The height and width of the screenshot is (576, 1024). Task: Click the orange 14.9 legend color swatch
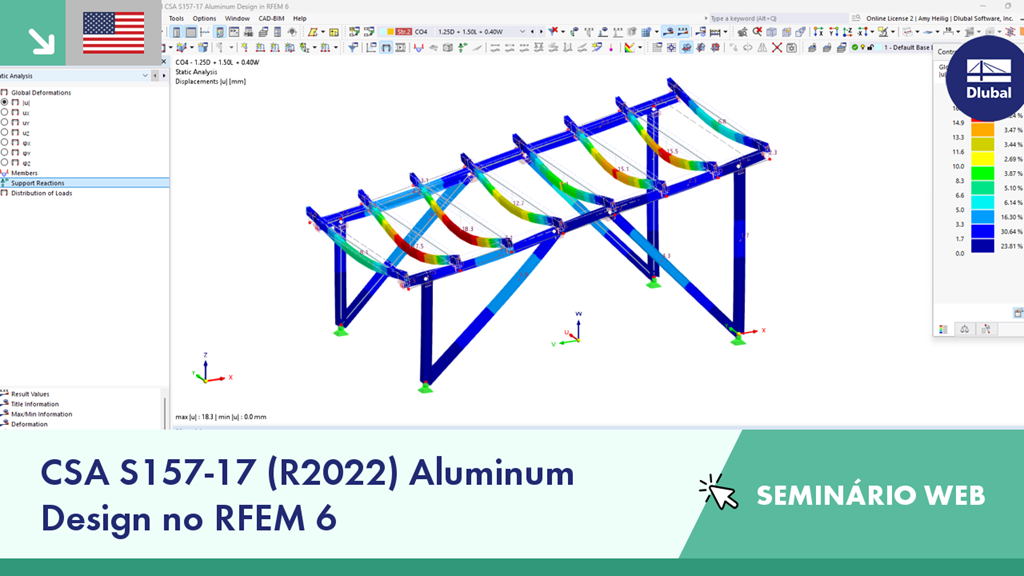pos(982,129)
